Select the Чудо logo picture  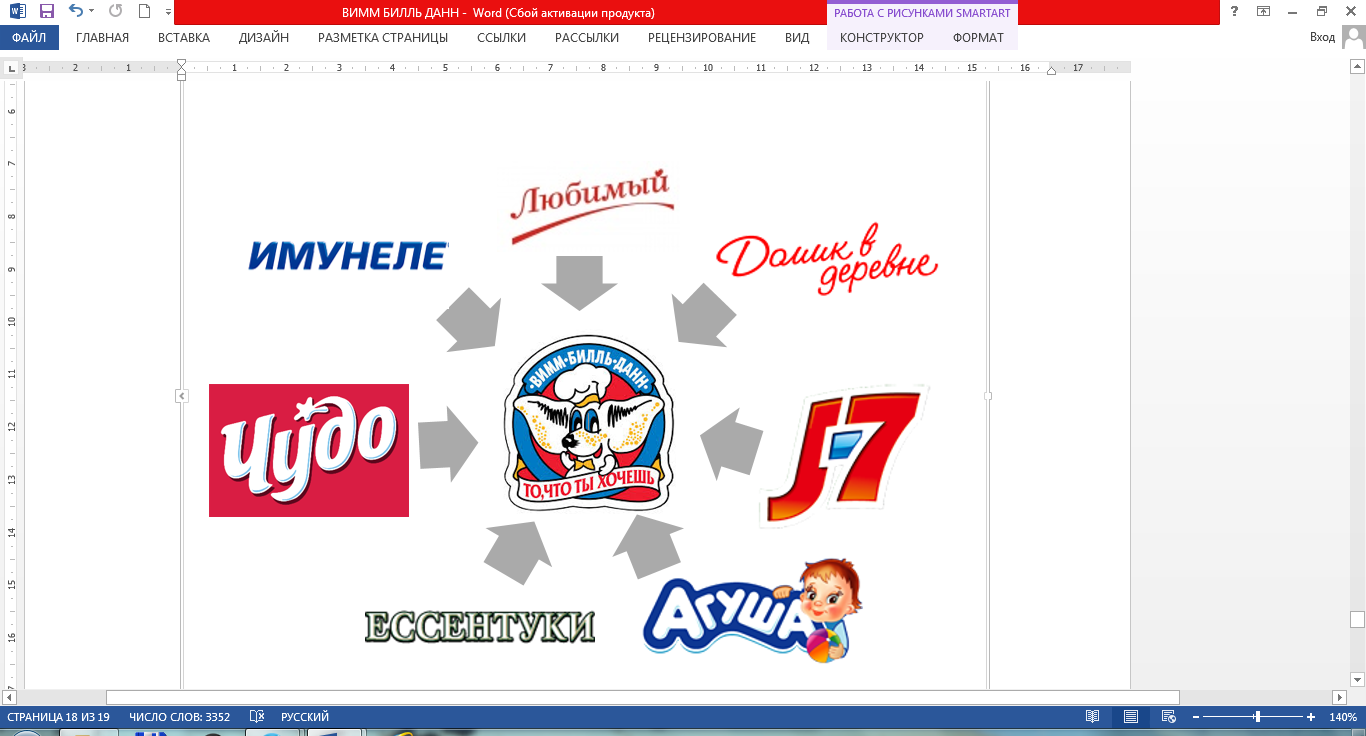point(309,450)
